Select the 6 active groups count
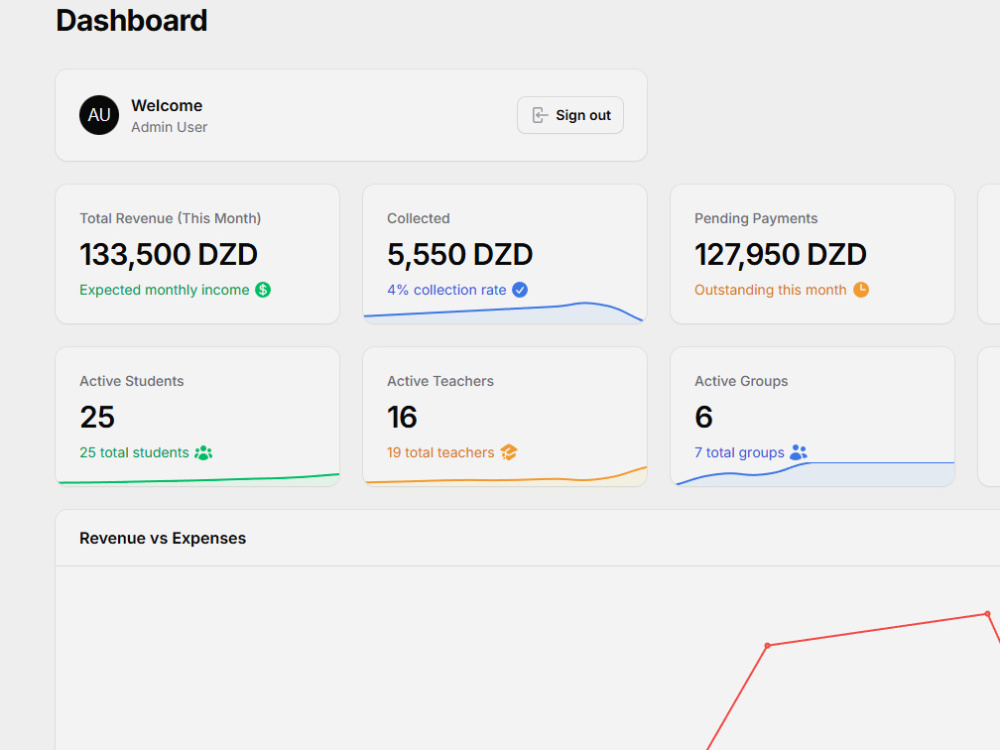The image size is (1000, 750). [703, 417]
